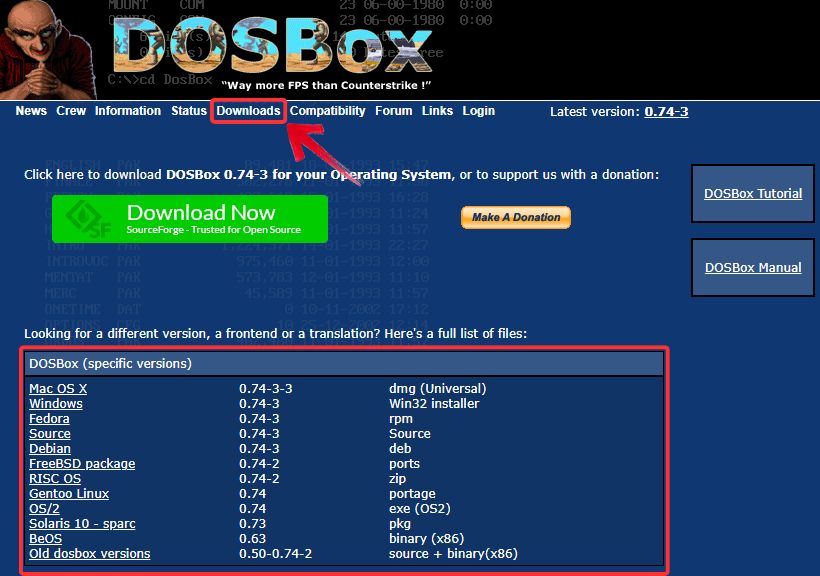Click the SourceForge icon in Download Now

tap(87, 219)
